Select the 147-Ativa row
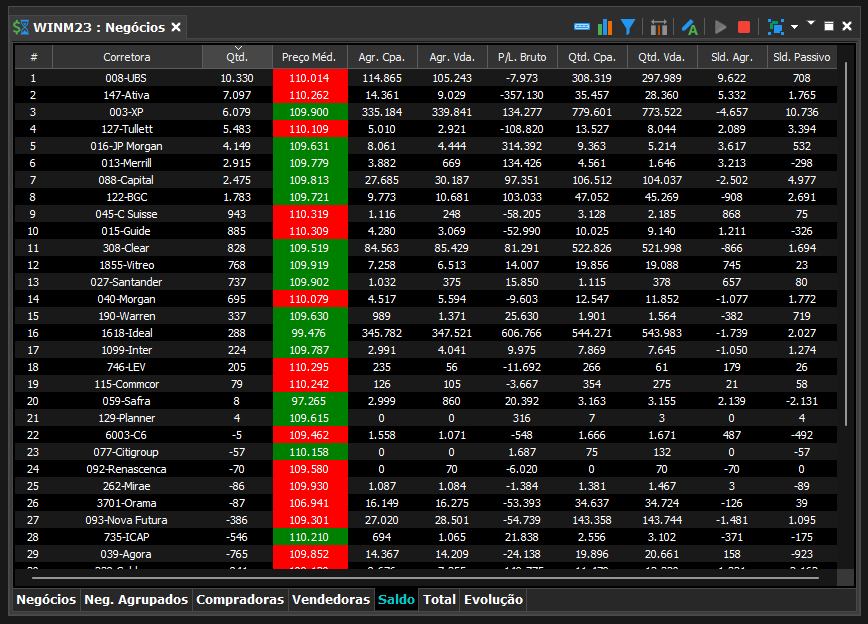The height and width of the screenshot is (624, 868). tap(426, 95)
